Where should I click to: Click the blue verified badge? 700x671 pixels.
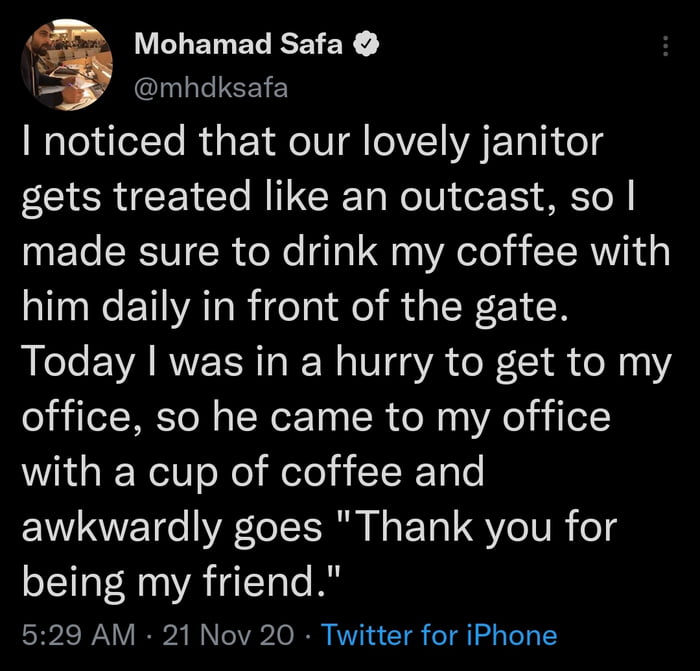(x=368, y=44)
